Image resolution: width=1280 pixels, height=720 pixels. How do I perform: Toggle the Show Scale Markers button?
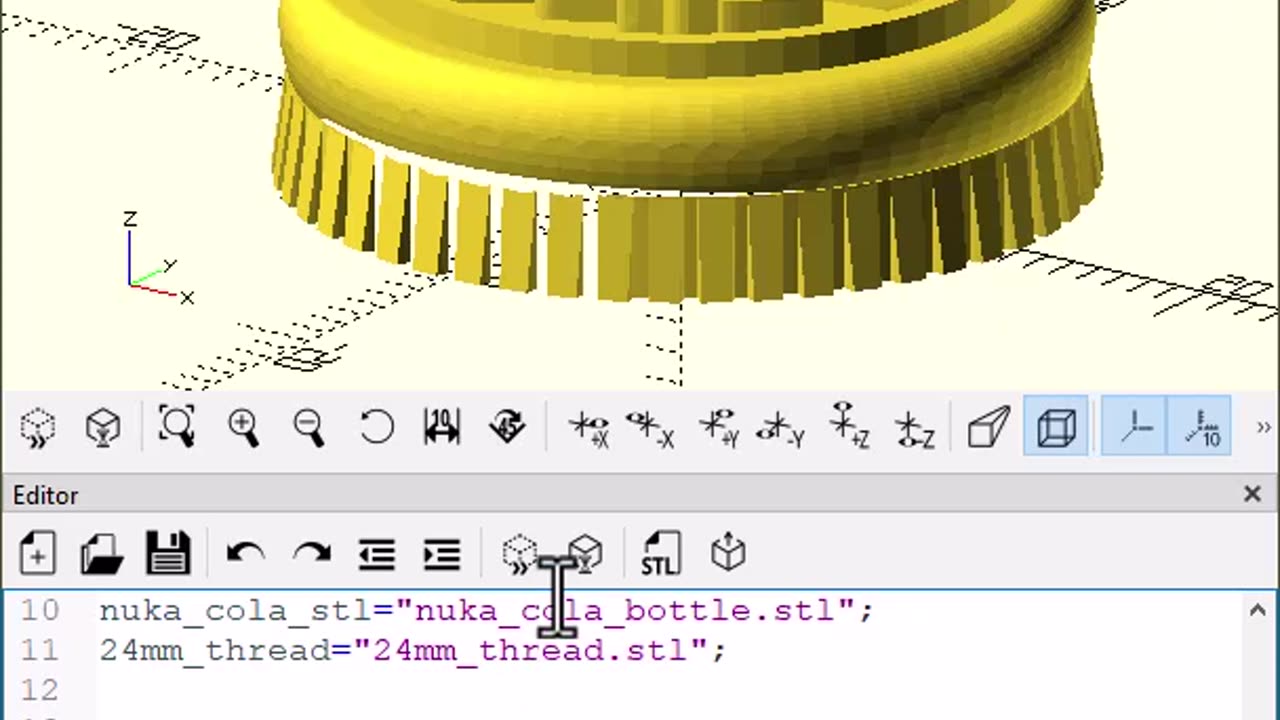(1198, 428)
